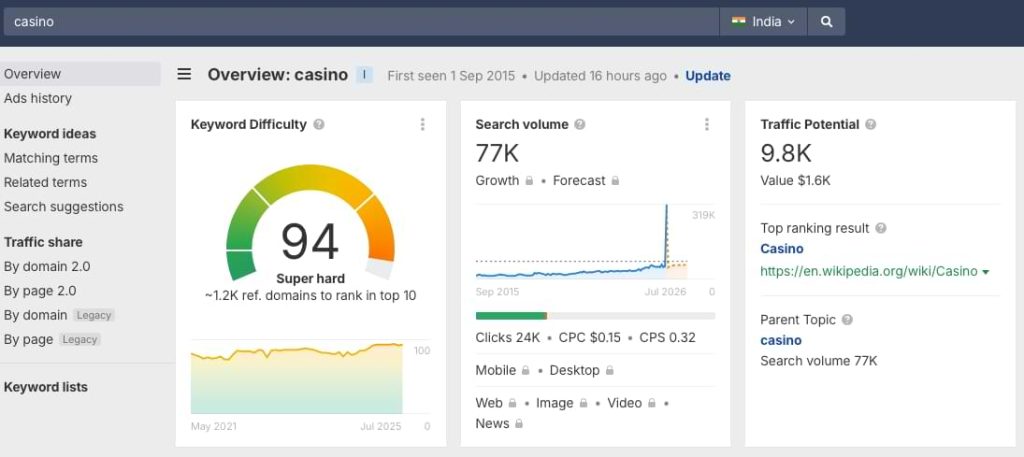Click help icon next to Top ranking result
This screenshot has width=1024, height=457.
pos(880,228)
